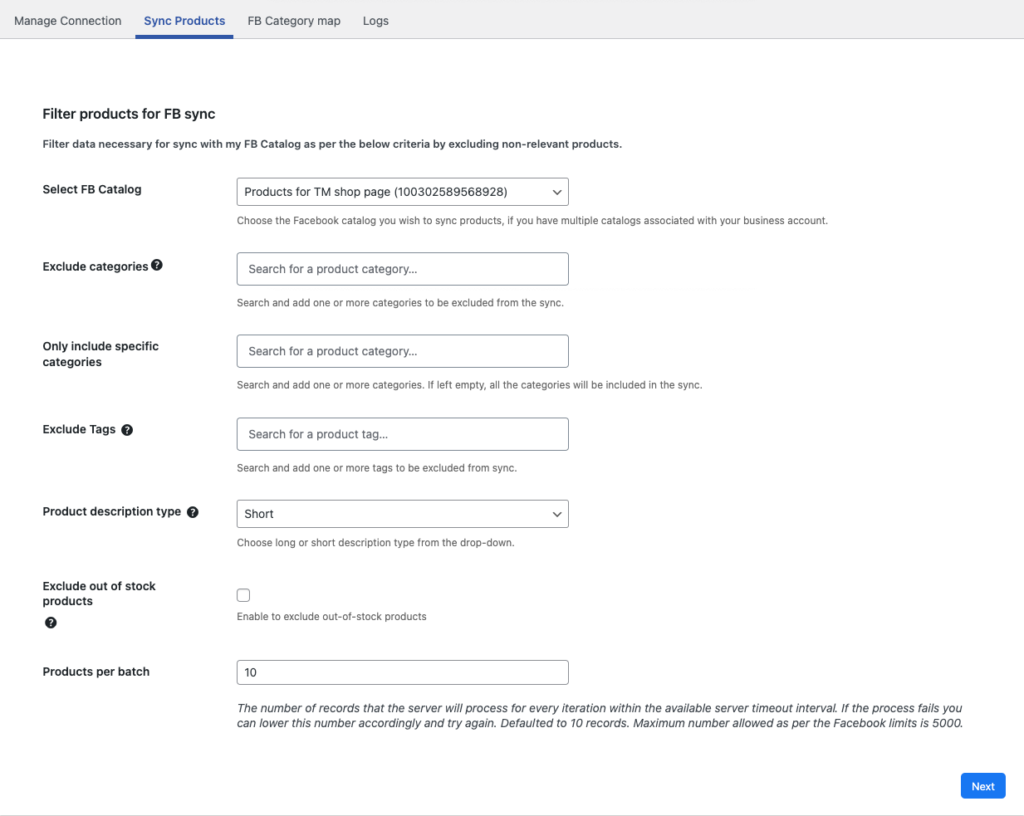1024x816 pixels.
Task: Click the Only include specific categories label
Action: [100, 354]
